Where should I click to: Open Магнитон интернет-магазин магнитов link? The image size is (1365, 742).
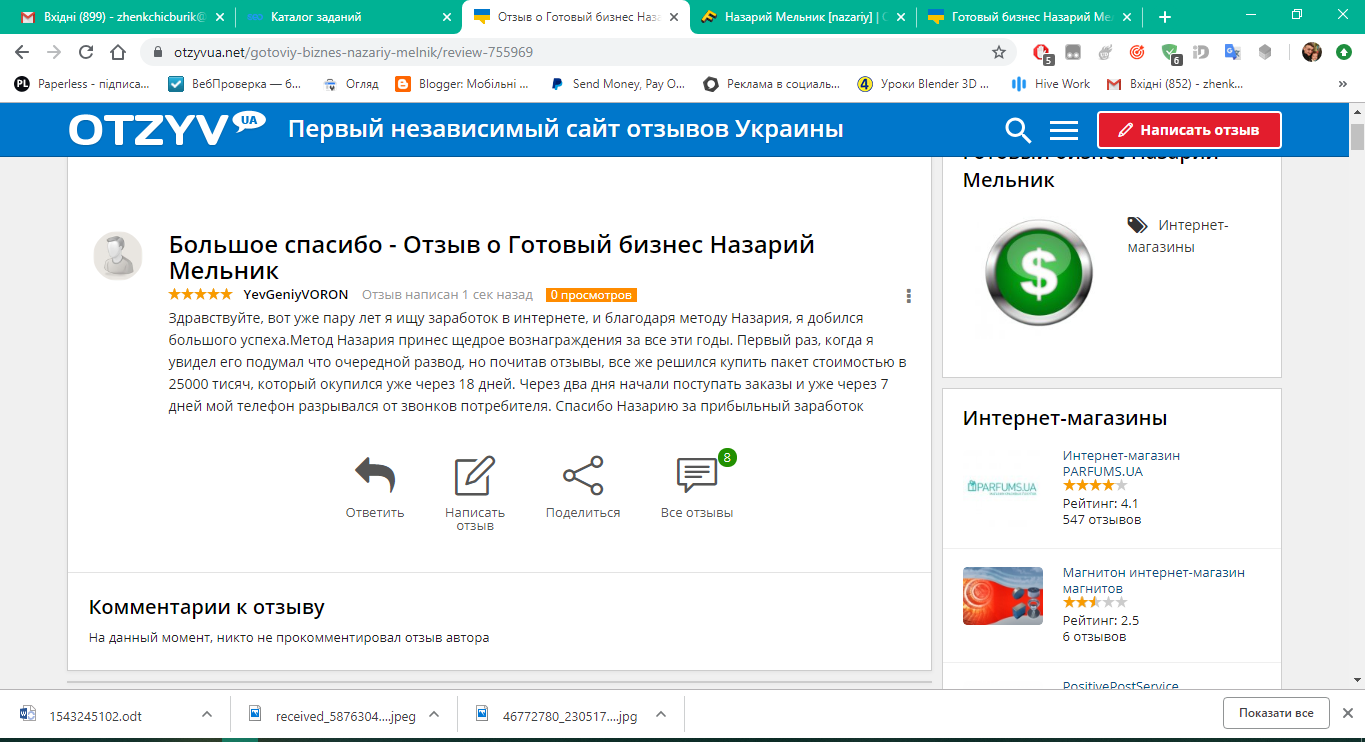click(1154, 581)
